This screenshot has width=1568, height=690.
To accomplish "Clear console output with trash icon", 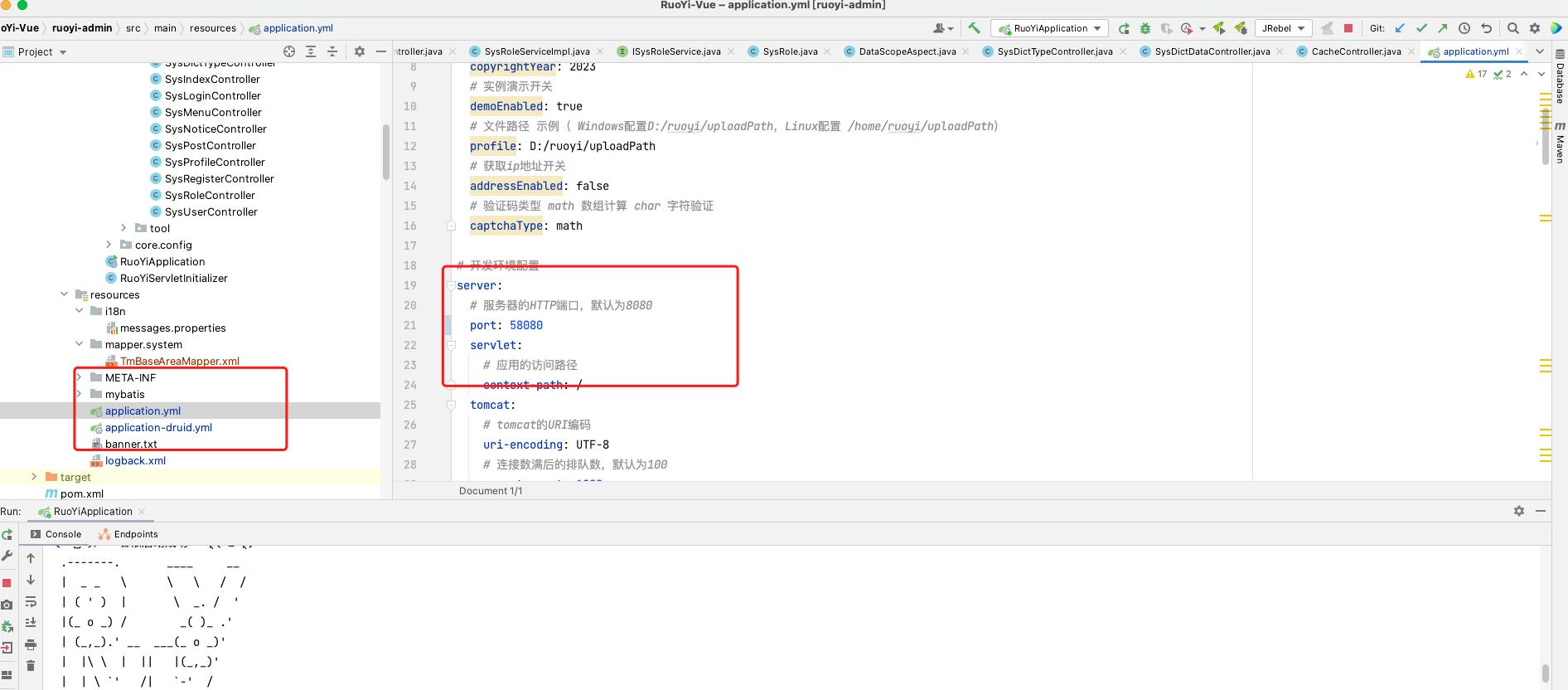I will [31, 665].
